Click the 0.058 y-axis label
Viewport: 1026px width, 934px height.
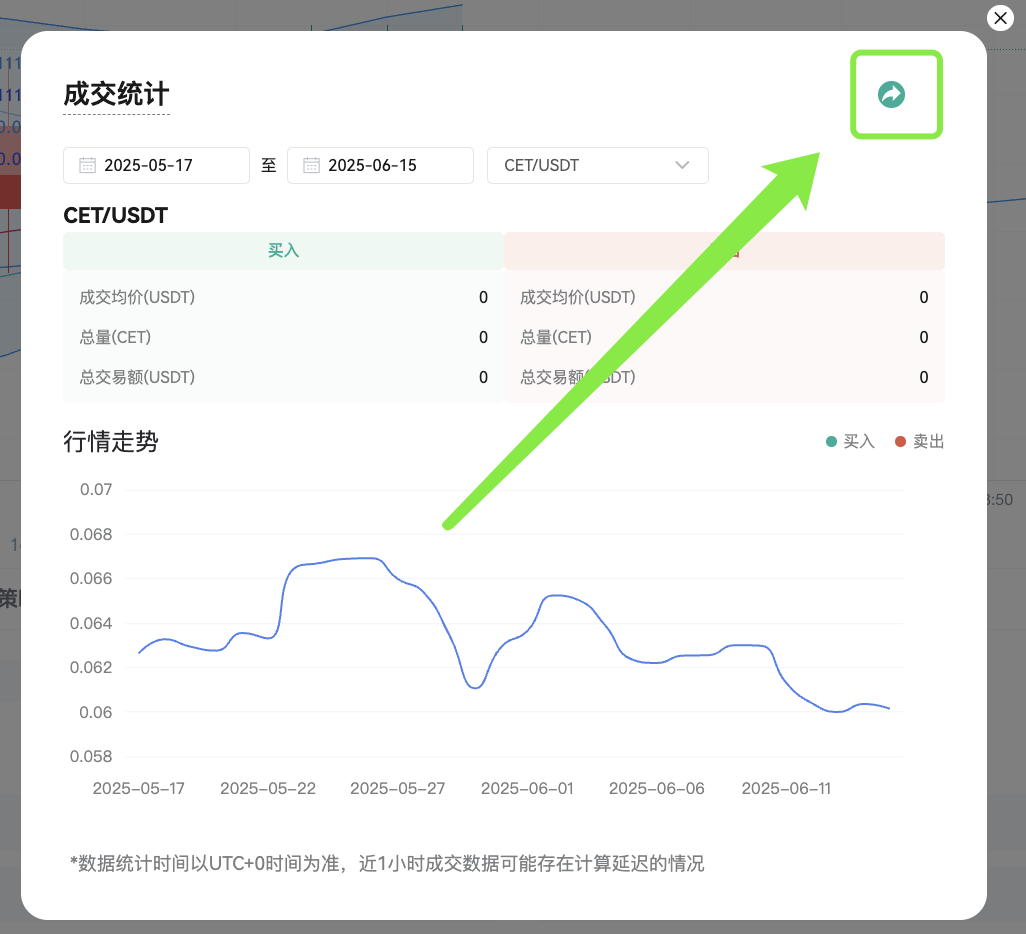coord(91,757)
